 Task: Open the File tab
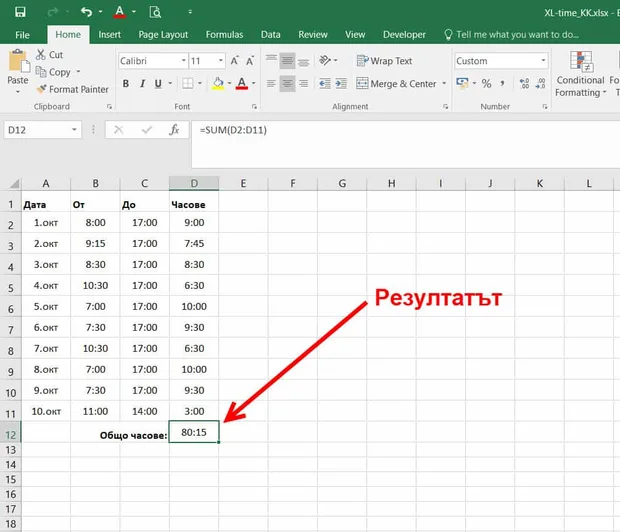tap(23, 35)
